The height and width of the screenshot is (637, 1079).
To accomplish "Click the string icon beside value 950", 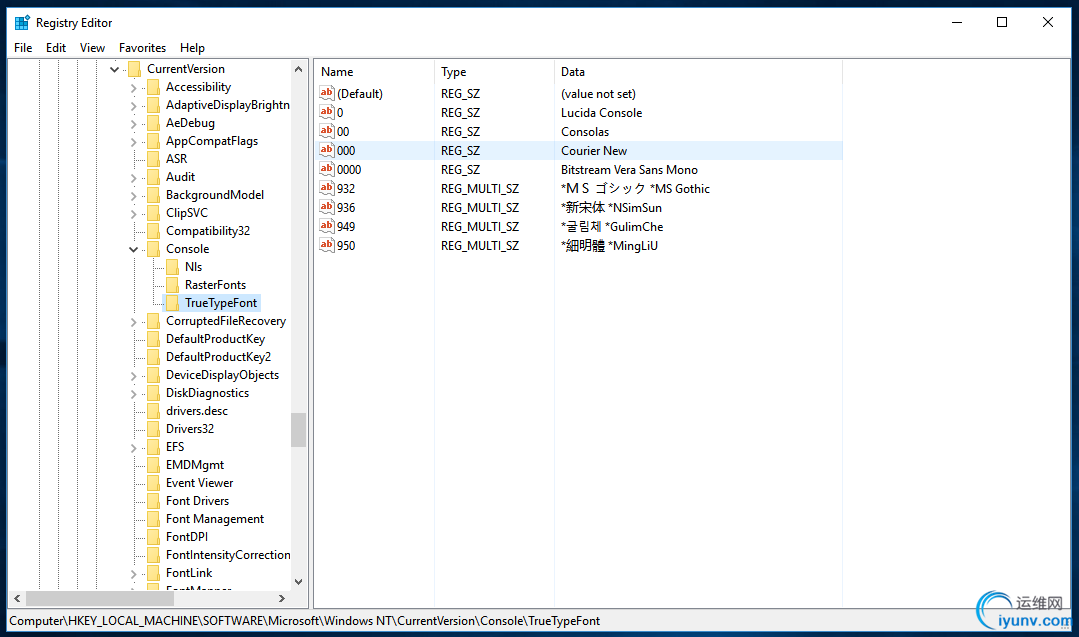I will coord(327,245).
